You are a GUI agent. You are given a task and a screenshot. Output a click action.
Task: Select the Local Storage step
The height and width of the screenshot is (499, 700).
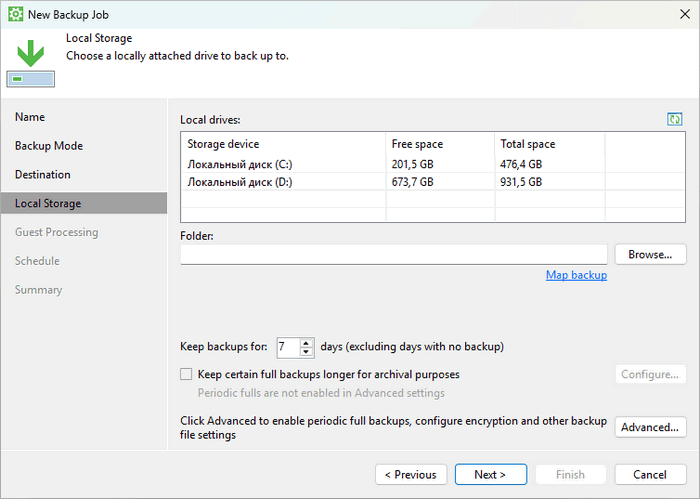pos(48,204)
